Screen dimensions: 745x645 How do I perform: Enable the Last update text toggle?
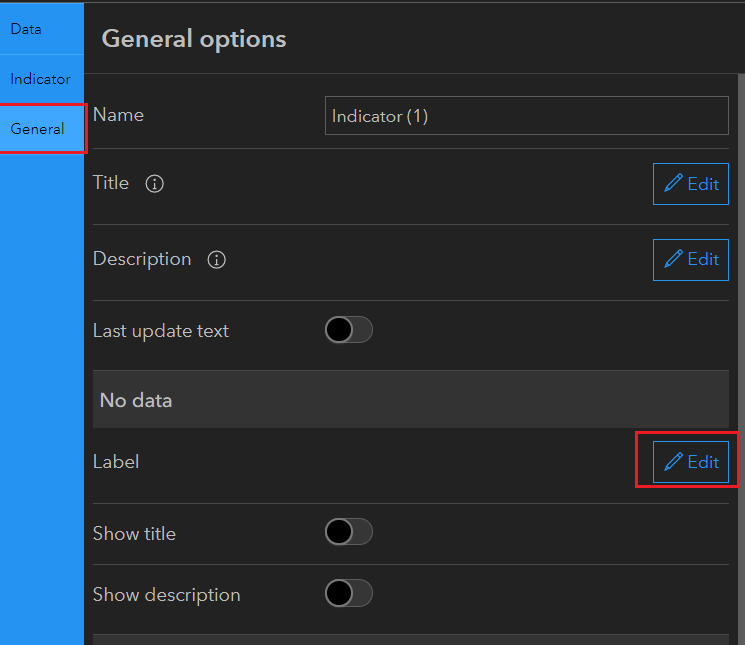click(349, 330)
